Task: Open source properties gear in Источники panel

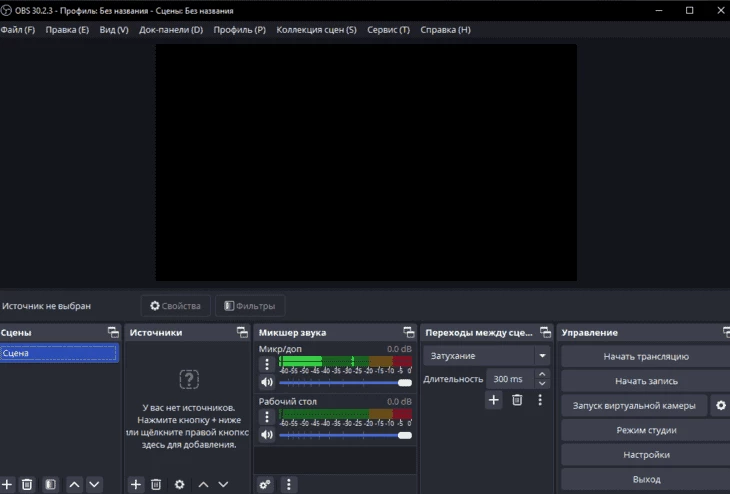Action: point(179,484)
